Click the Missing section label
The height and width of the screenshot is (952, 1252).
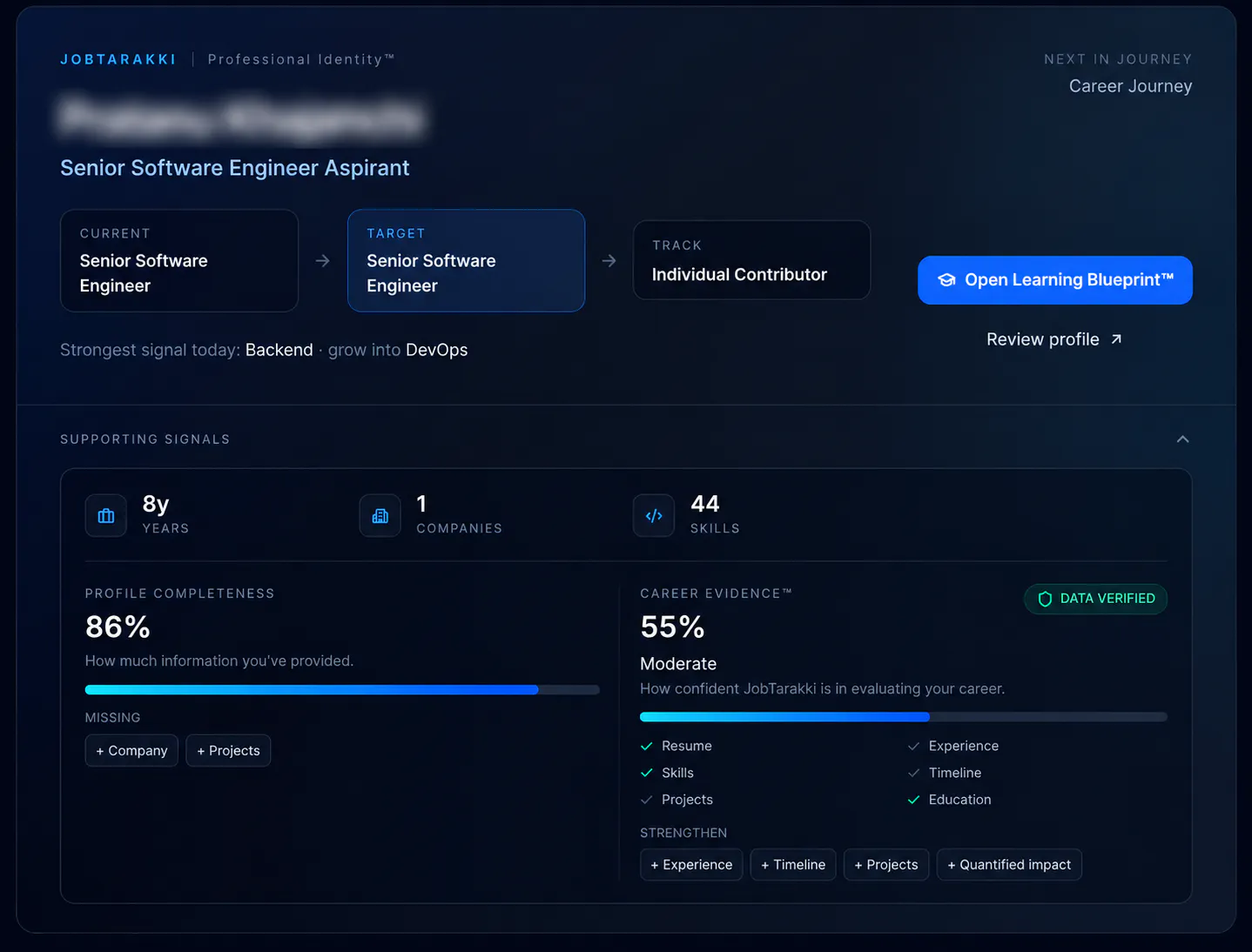pyautogui.click(x=112, y=718)
